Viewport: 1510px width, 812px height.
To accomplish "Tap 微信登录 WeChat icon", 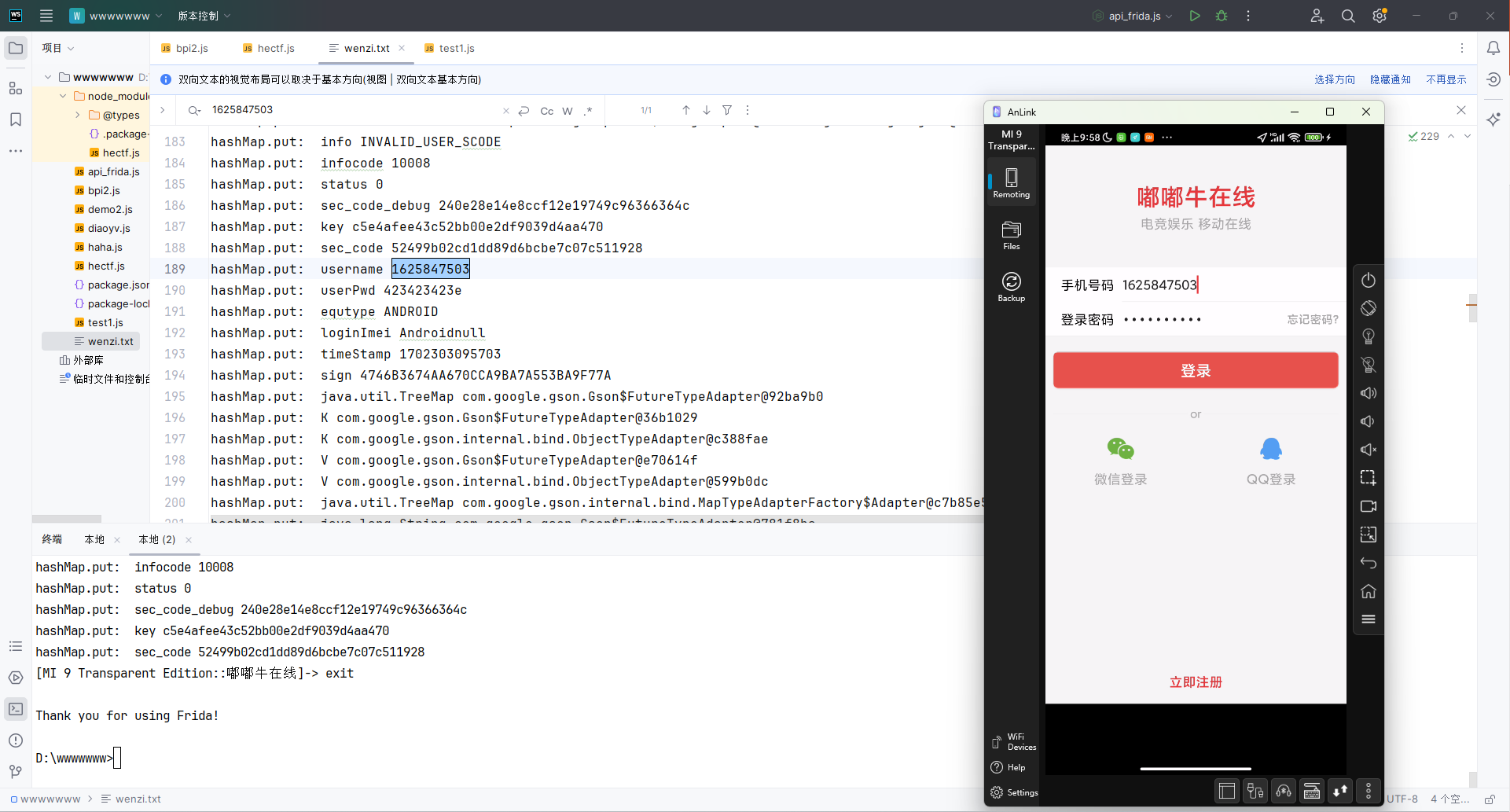I will point(1120,449).
